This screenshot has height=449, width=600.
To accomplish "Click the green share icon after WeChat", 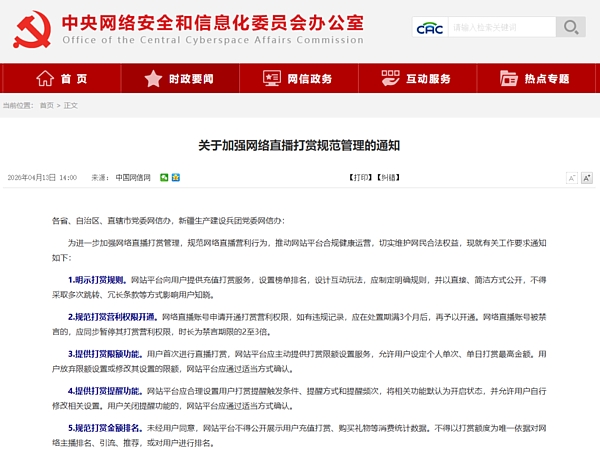I will [176, 177].
